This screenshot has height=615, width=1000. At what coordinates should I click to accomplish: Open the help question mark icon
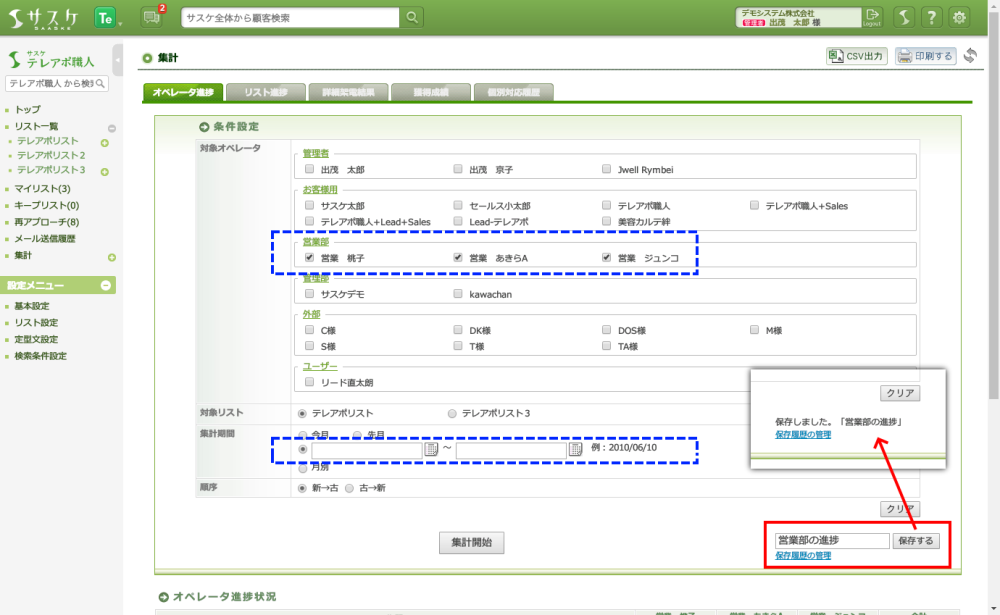pyautogui.click(x=931, y=17)
